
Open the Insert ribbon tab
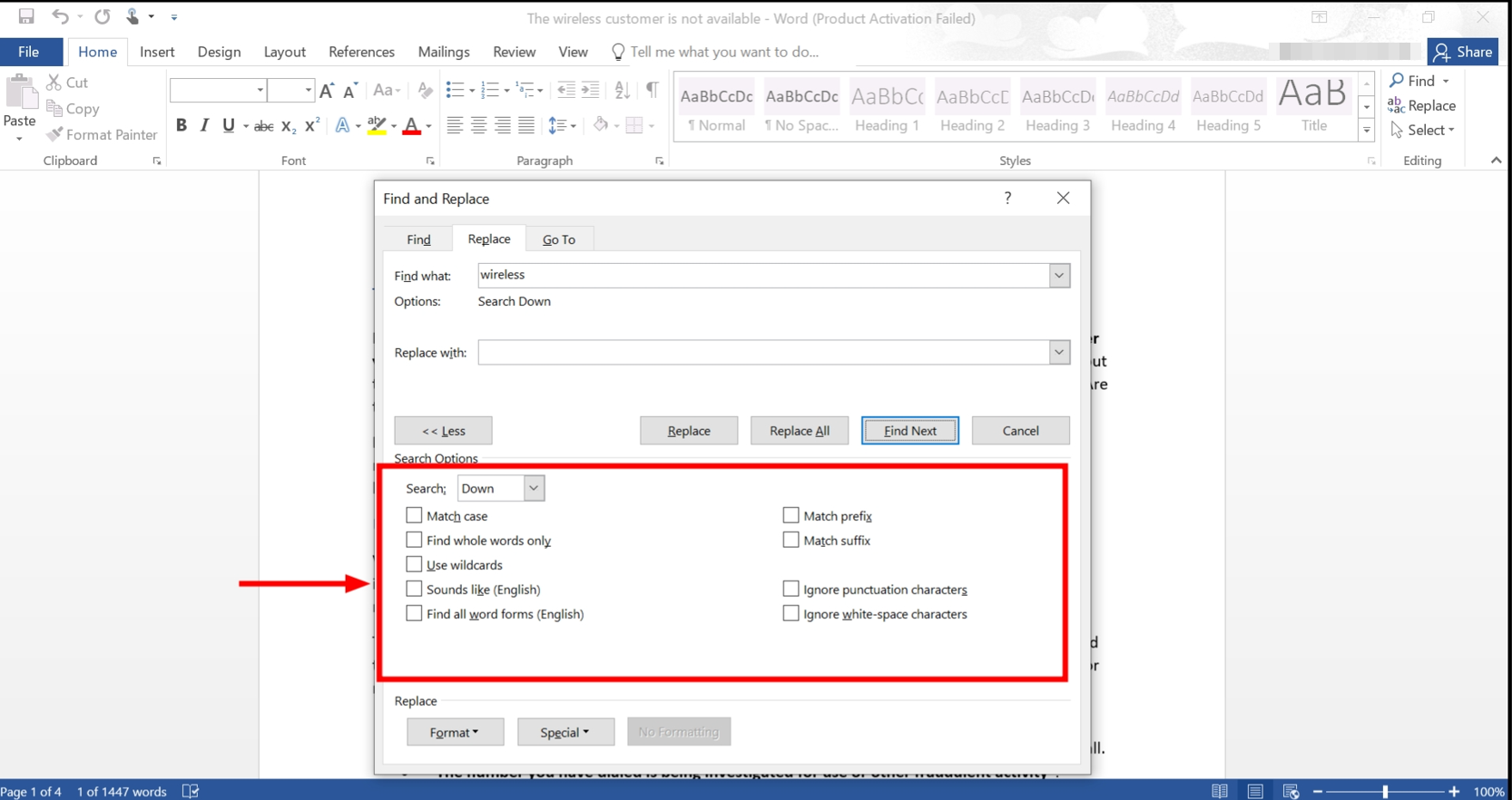point(157,52)
